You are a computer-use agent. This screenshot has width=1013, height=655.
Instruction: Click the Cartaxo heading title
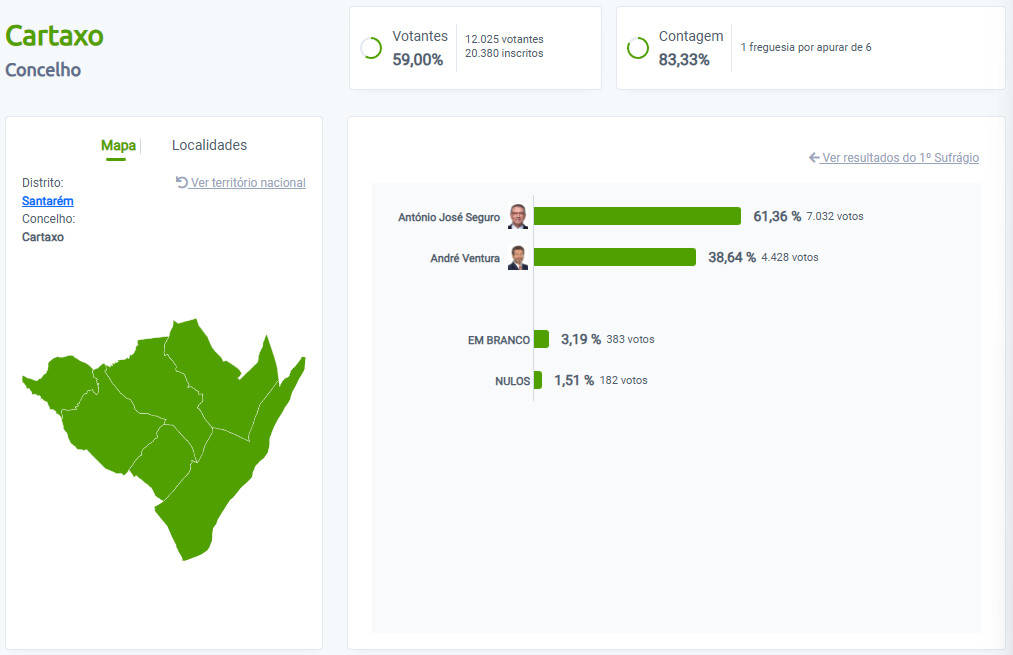[54, 36]
